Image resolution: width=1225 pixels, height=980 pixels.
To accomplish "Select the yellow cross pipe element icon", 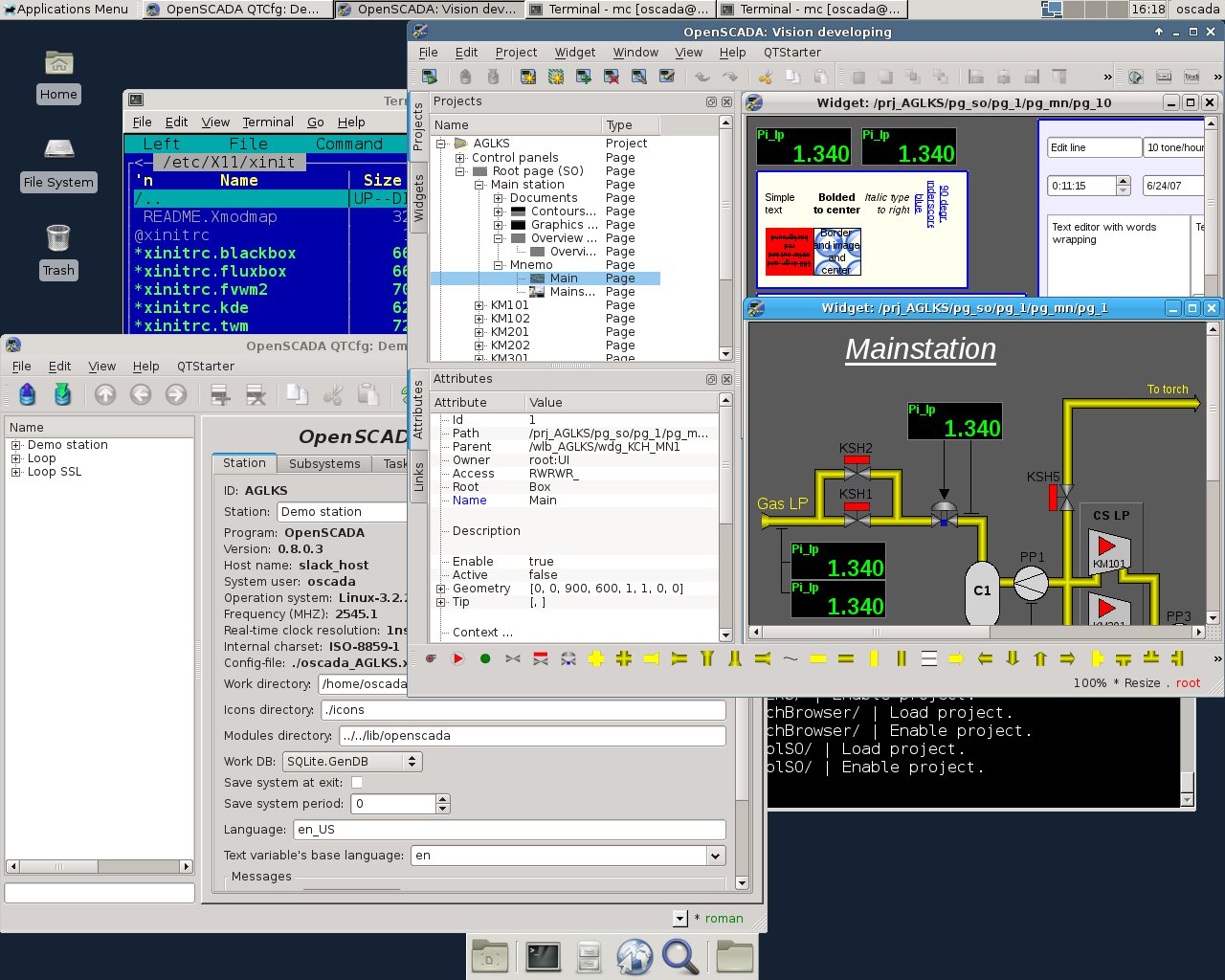I will pos(595,658).
